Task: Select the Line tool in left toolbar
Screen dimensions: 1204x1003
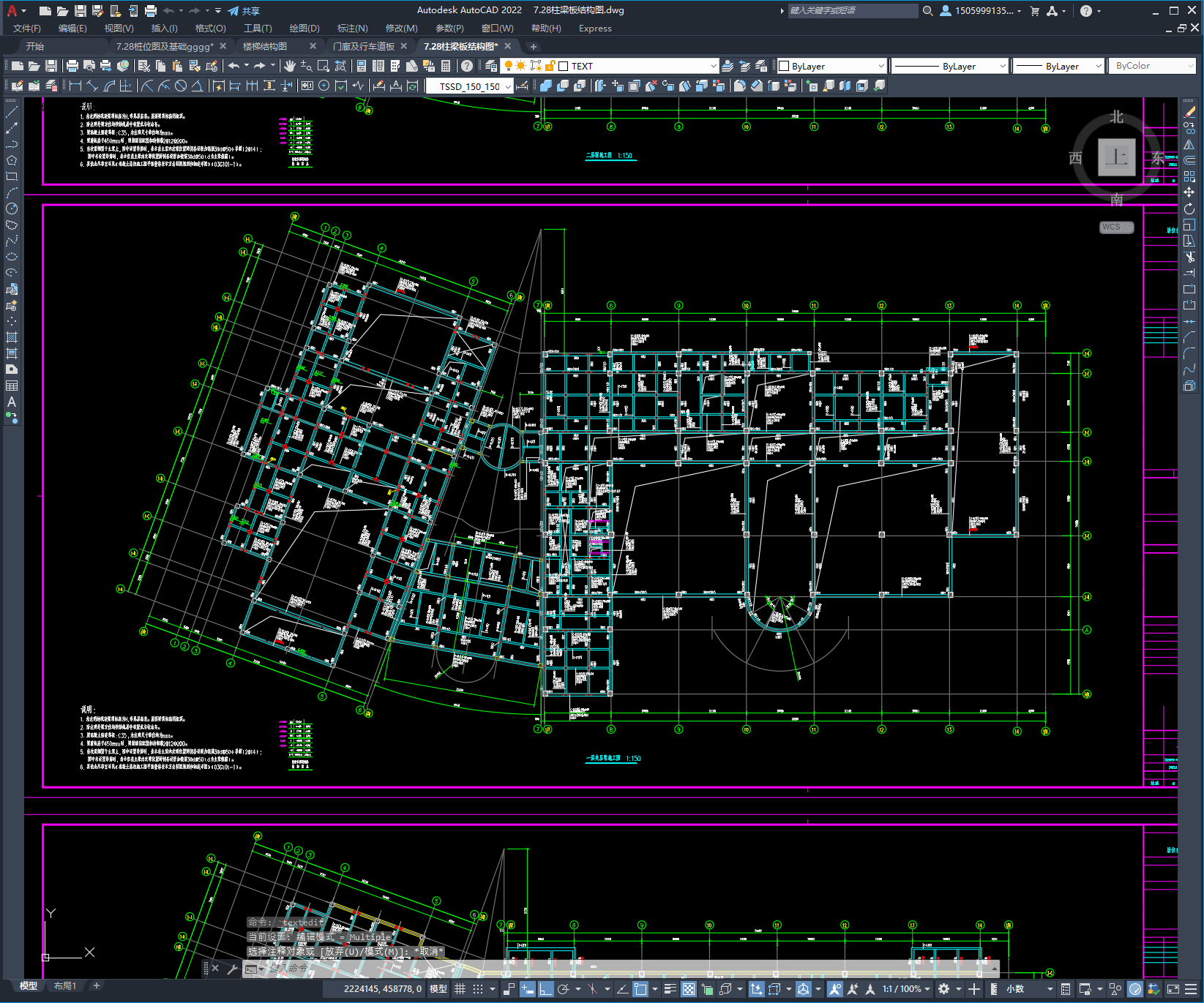Action: (12, 112)
